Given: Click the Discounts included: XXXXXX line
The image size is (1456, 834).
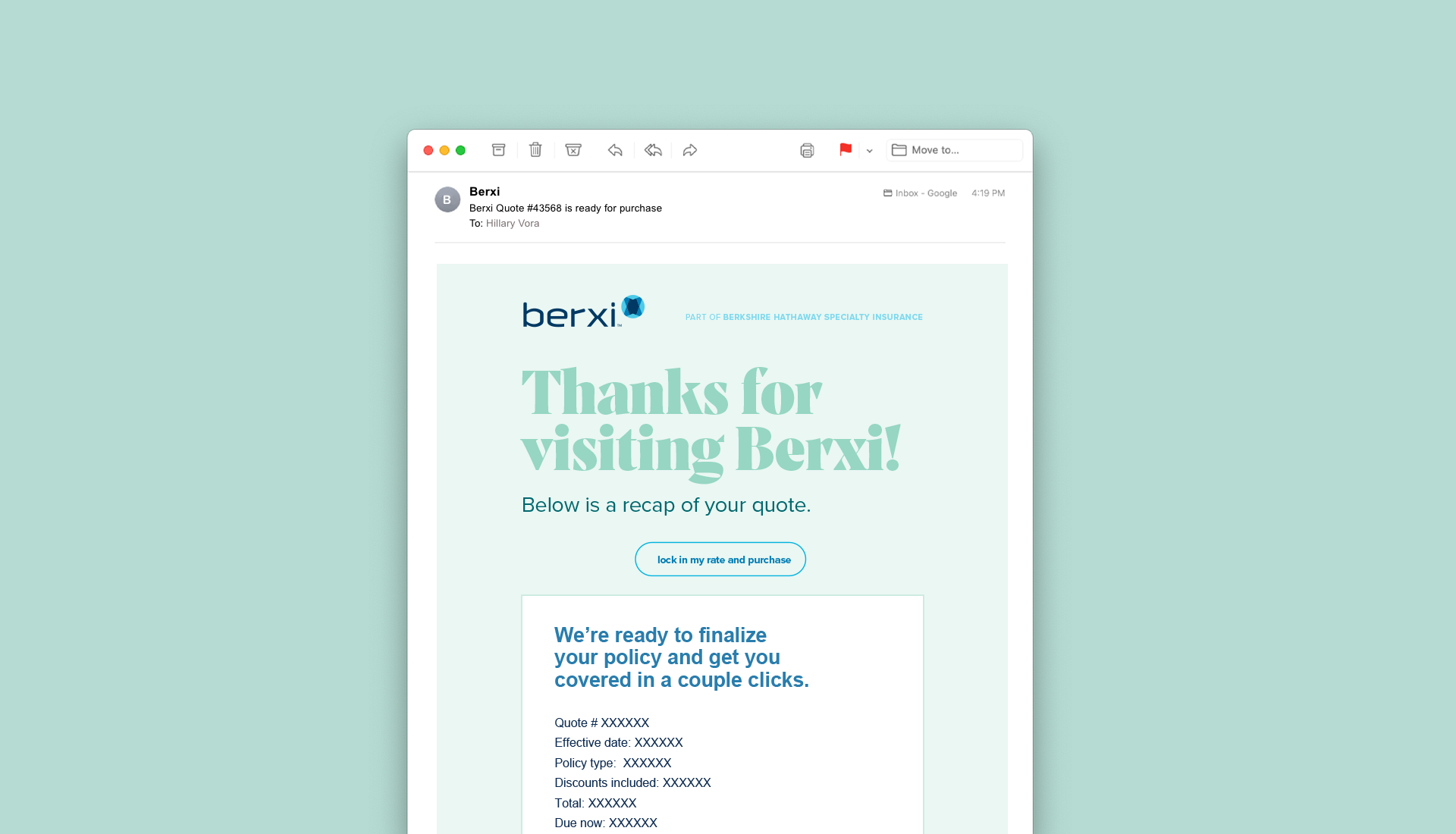Looking at the screenshot, I should pyautogui.click(x=632, y=782).
